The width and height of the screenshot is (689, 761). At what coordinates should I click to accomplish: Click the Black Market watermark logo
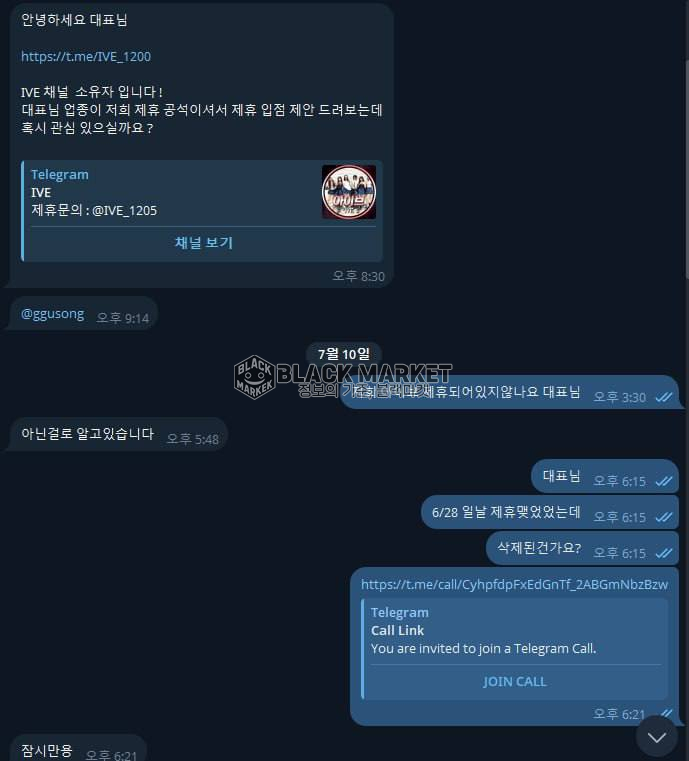(x=343, y=377)
